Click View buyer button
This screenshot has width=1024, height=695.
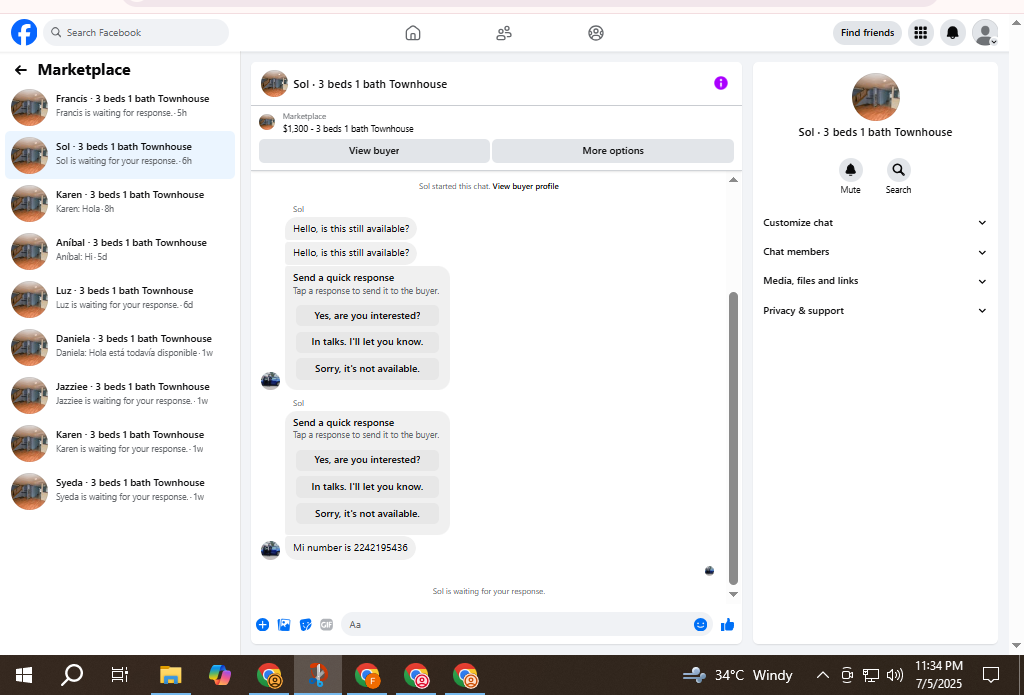(x=374, y=151)
